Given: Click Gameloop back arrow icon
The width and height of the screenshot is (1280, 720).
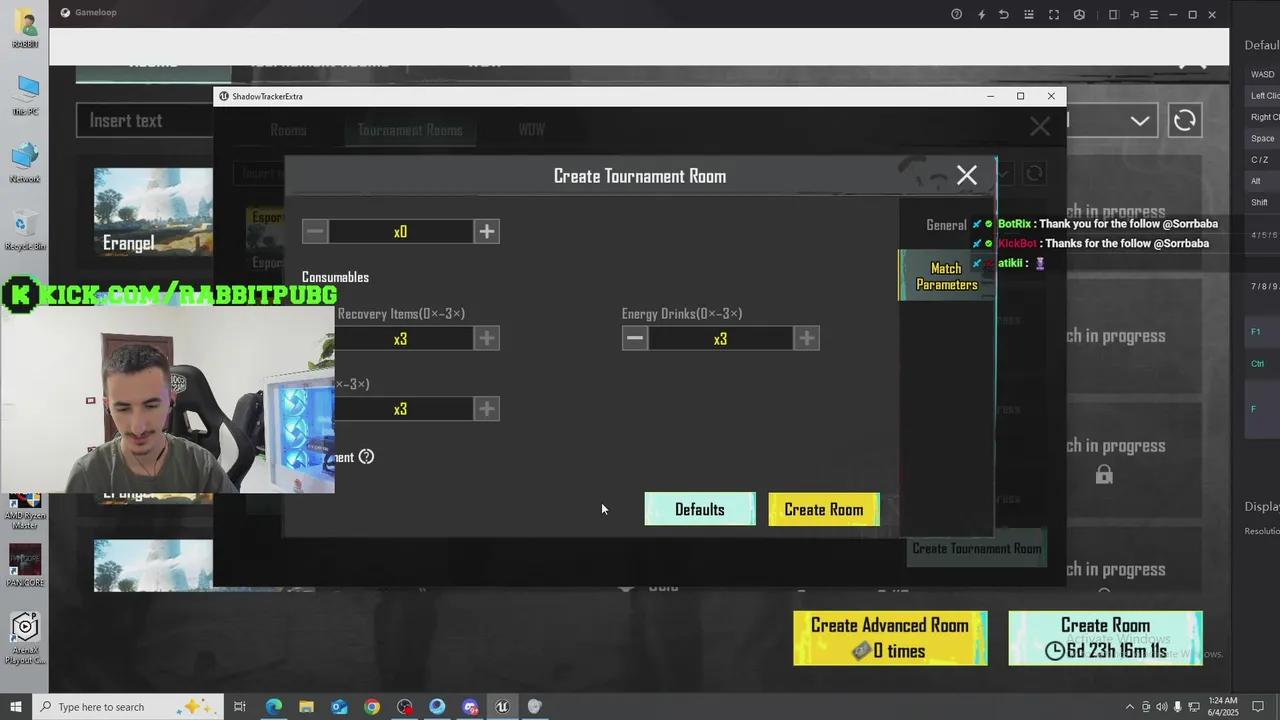Looking at the screenshot, I should tap(1003, 14).
